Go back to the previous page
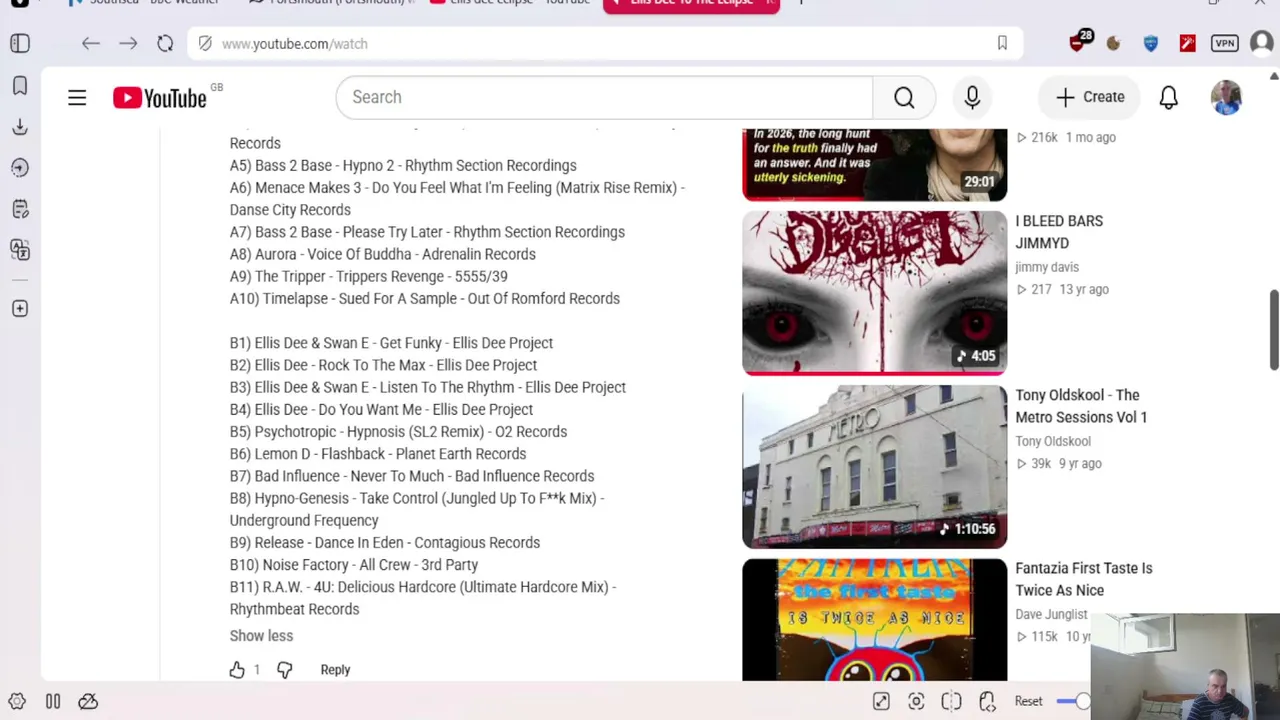Image resolution: width=1280 pixels, height=720 pixels. click(x=91, y=43)
